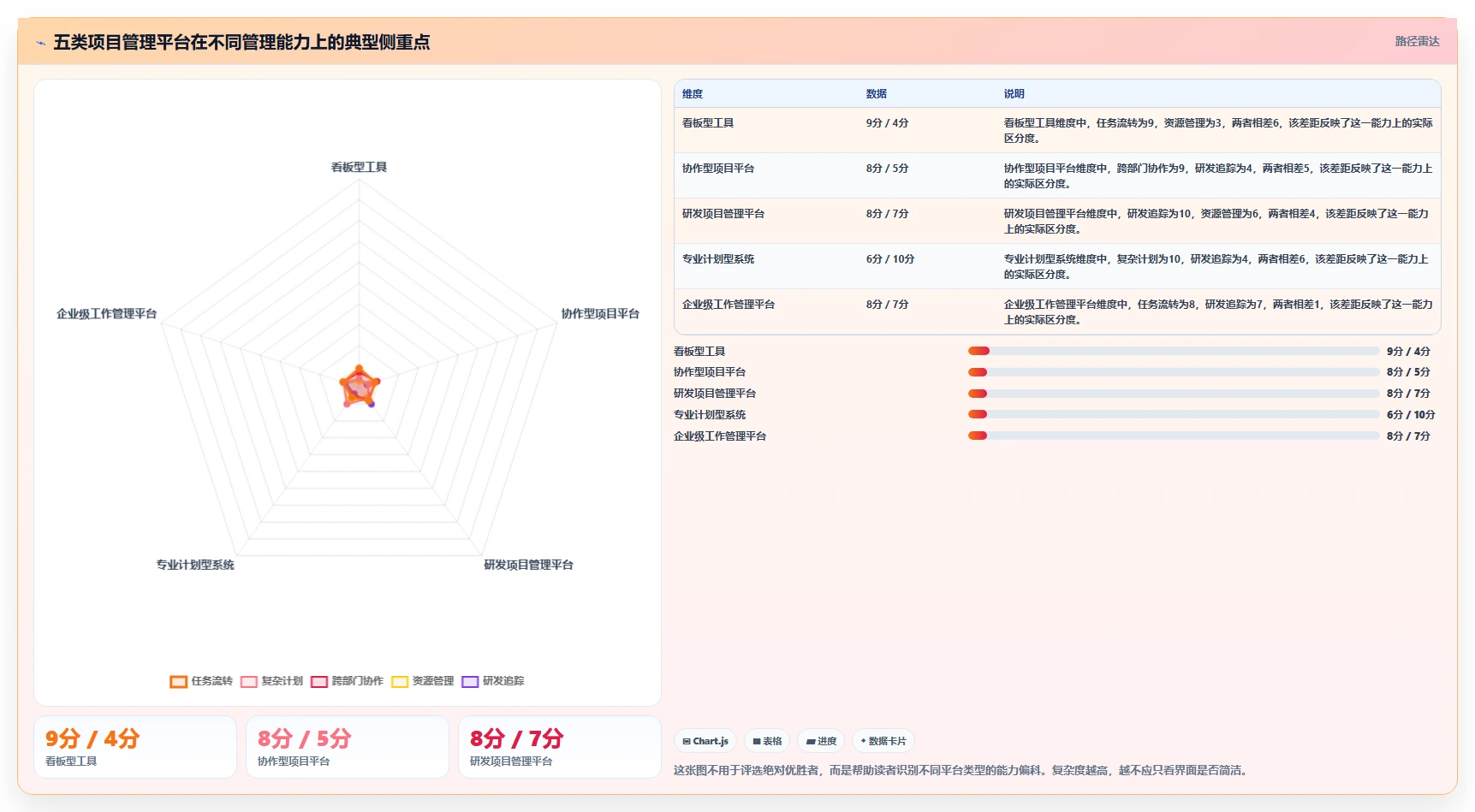
Task: Click the footer note starting 这张图不用于评选
Action: pyautogui.click(x=963, y=770)
